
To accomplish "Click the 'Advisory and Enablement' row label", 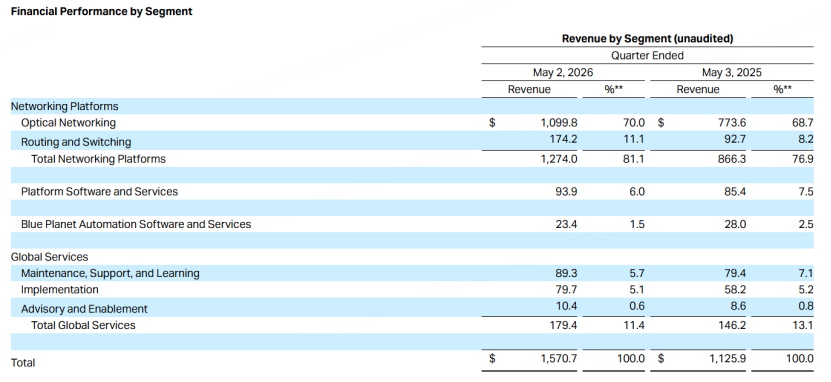I will point(84,309).
